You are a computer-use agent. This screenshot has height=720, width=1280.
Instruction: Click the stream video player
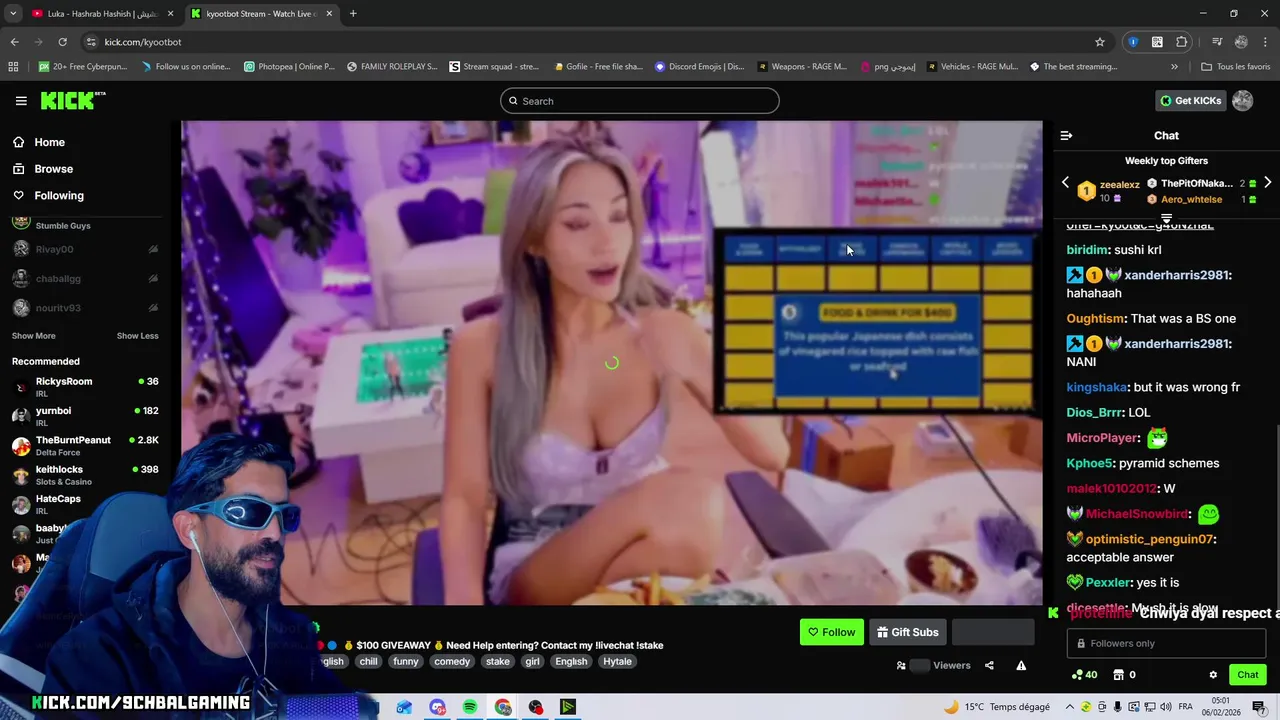click(x=611, y=363)
